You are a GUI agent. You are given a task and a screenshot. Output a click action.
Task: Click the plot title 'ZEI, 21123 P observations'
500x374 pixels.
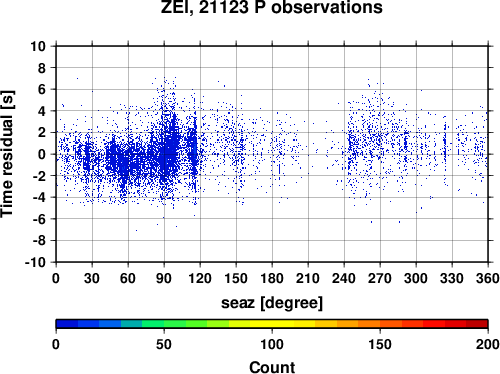pyautogui.click(x=271, y=7)
